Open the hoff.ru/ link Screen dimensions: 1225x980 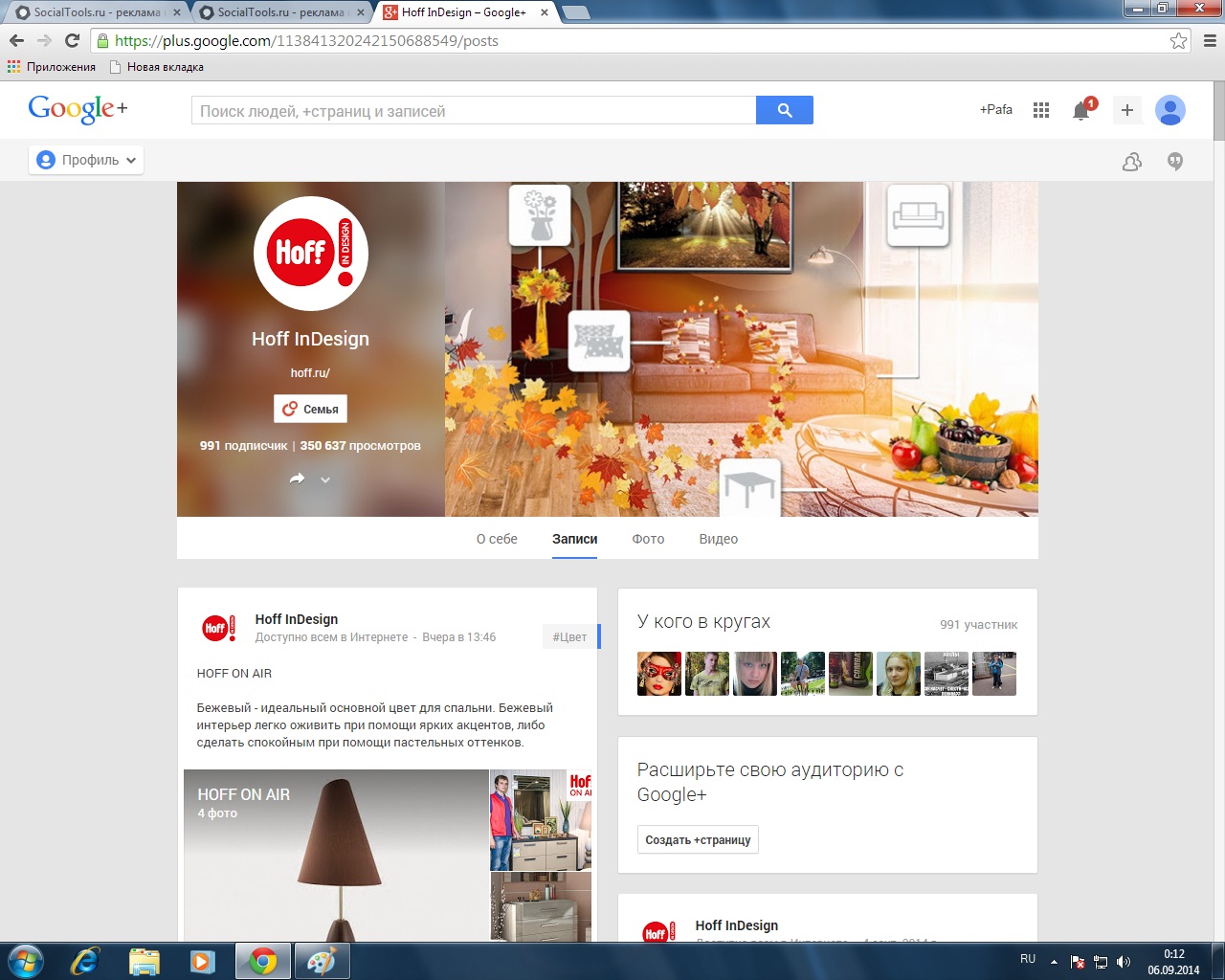[310, 373]
